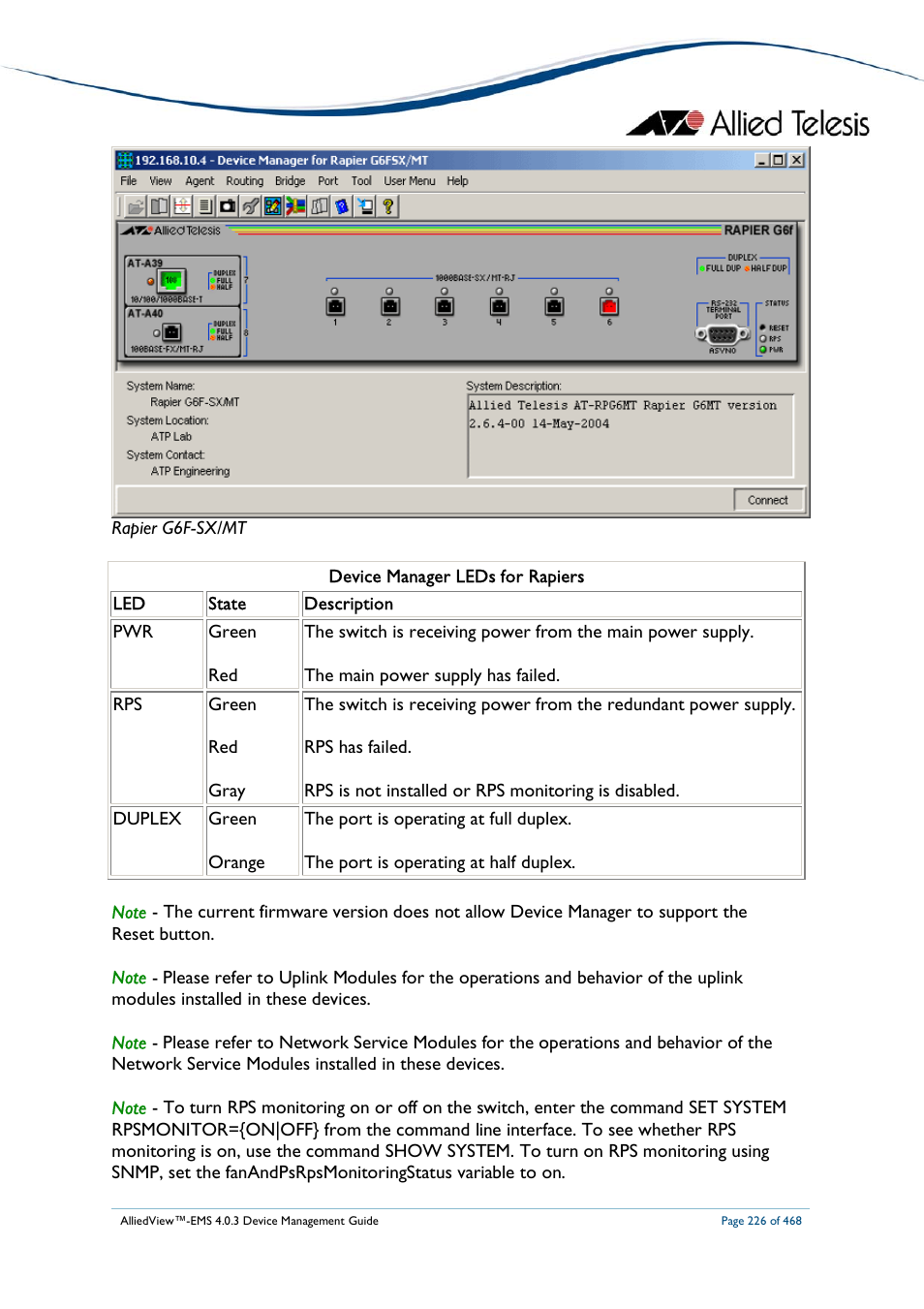This screenshot has width=924, height=1309.
Task: Open the View menu
Action: pos(161,181)
